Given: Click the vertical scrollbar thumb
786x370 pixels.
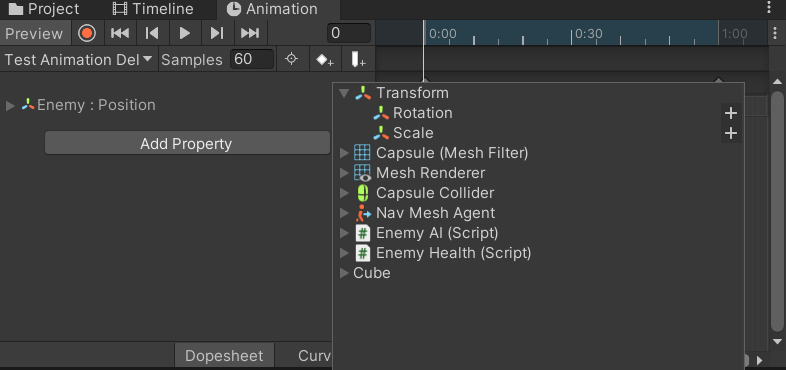Looking at the screenshot, I should 777,212.
